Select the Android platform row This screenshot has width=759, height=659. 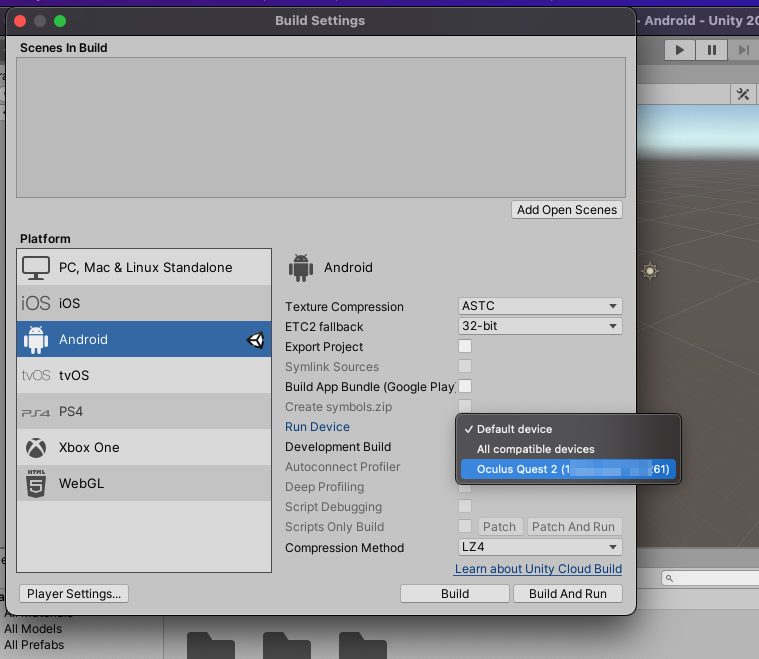pos(144,339)
